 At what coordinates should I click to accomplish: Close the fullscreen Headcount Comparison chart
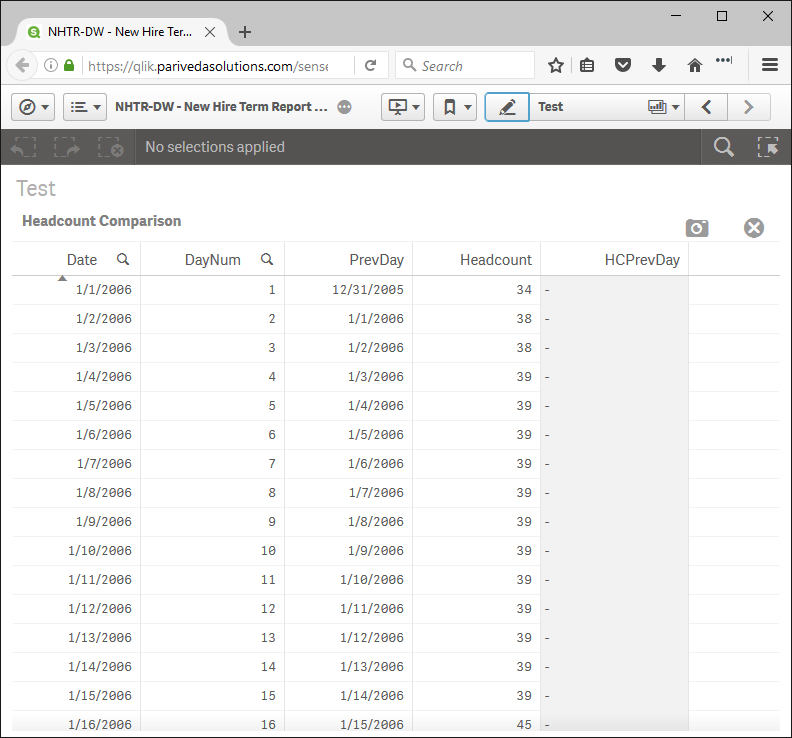pos(754,228)
